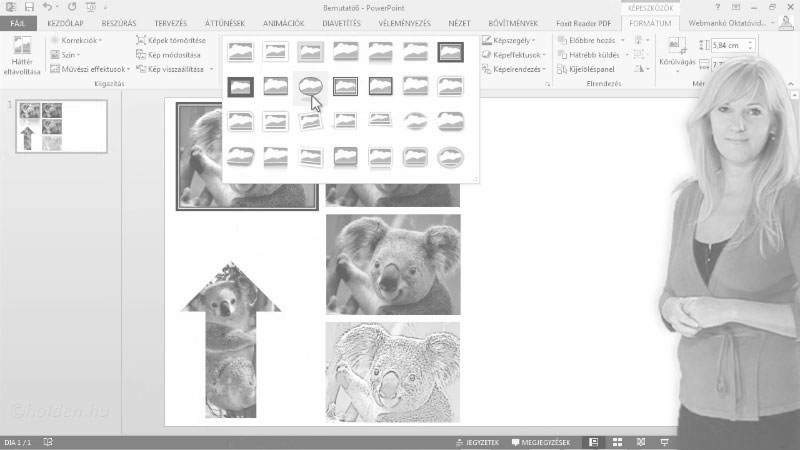Redo the last action
Screen dimensions: 800x450
tap(72, 7)
